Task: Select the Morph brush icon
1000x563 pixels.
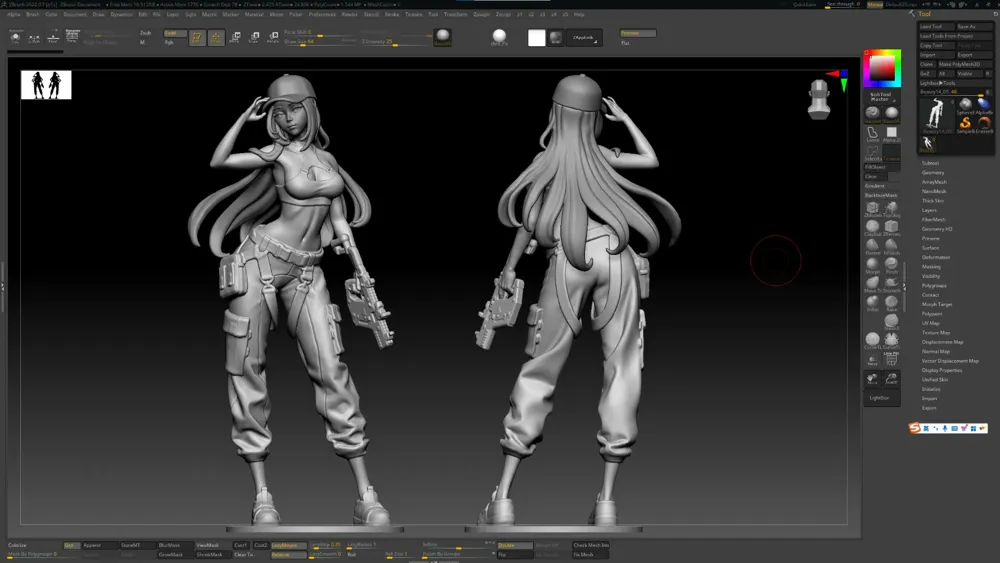Action: point(872,265)
